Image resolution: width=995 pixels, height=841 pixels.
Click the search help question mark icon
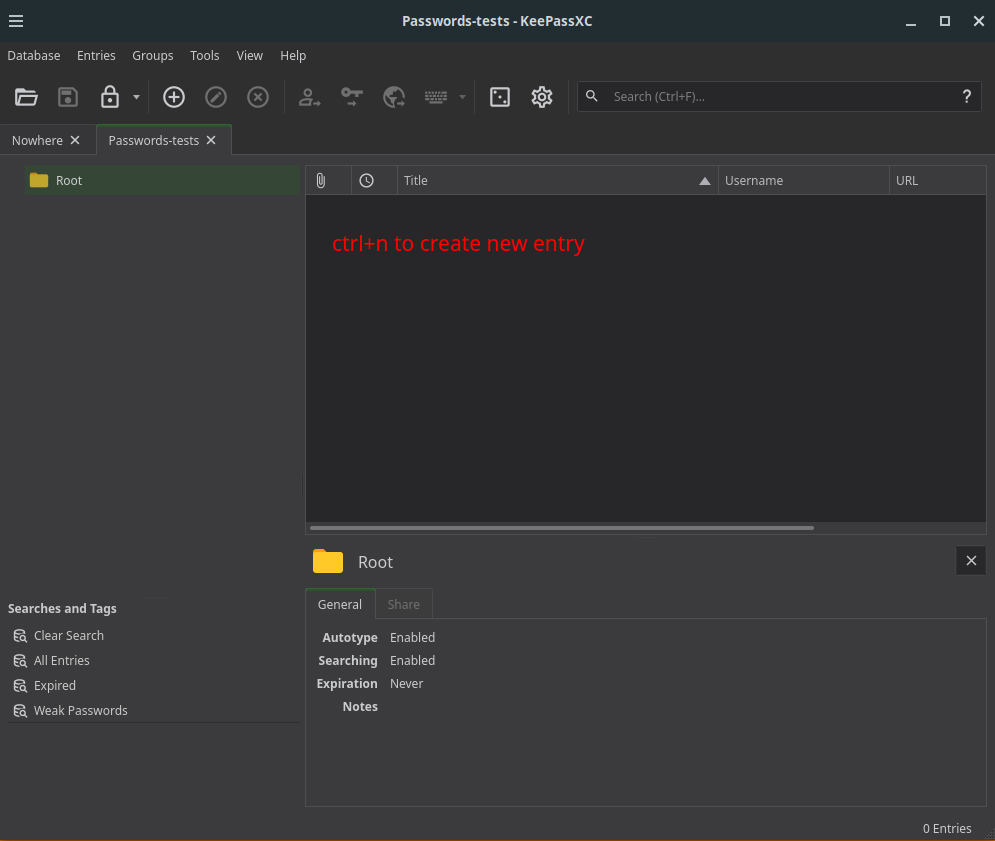[966, 97]
